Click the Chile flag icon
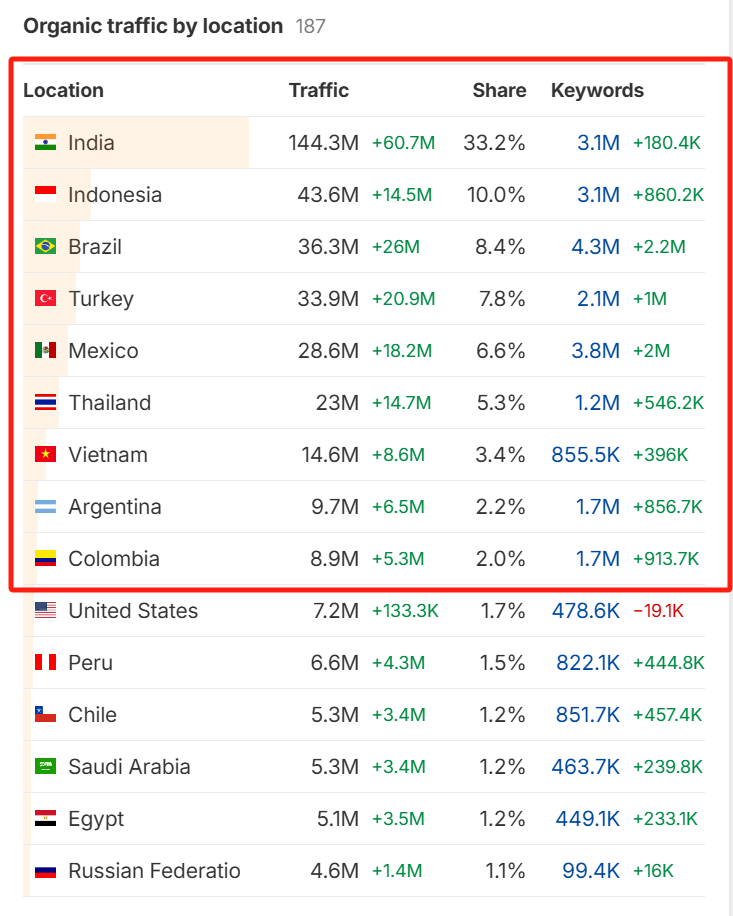The width and height of the screenshot is (733, 916). [x=45, y=715]
